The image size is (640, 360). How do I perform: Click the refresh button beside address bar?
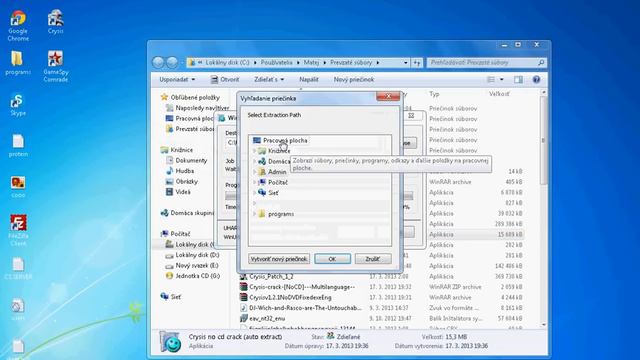pyautogui.click(x=417, y=62)
